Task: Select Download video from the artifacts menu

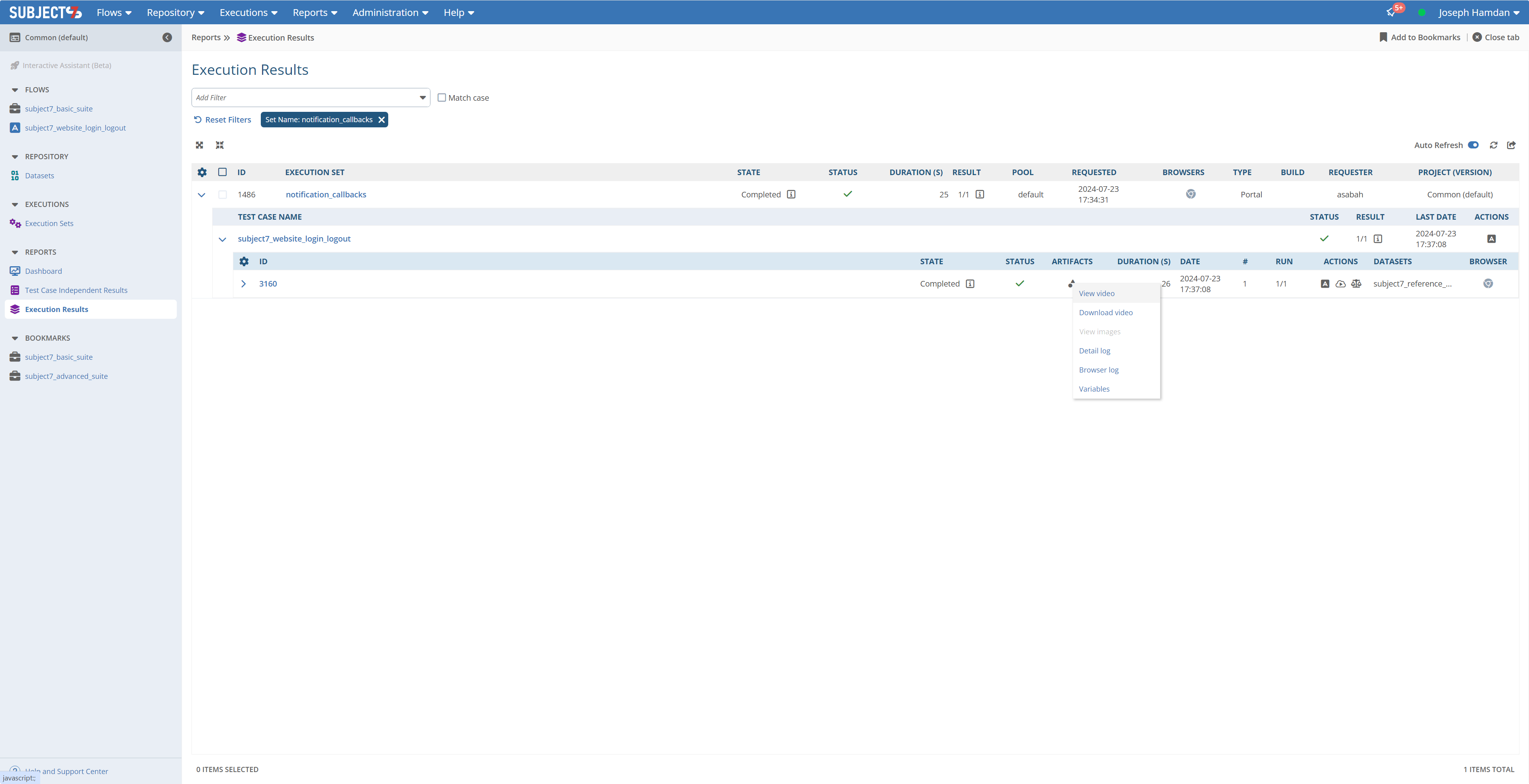Action: tap(1105, 312)
